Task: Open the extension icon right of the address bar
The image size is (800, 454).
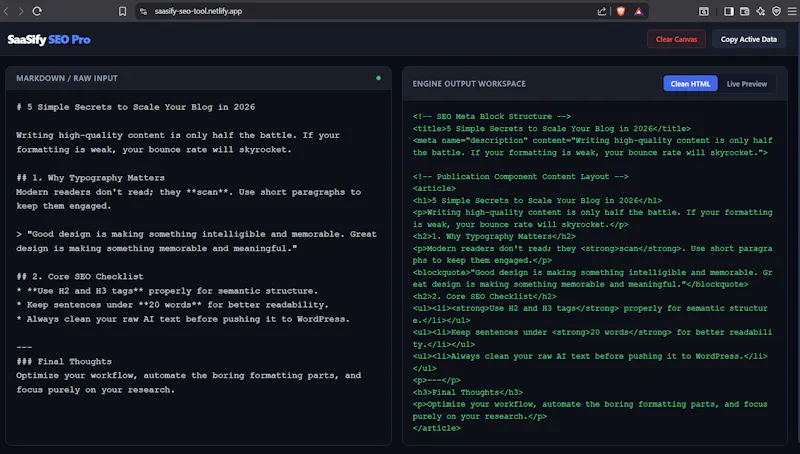Action: 704,11
